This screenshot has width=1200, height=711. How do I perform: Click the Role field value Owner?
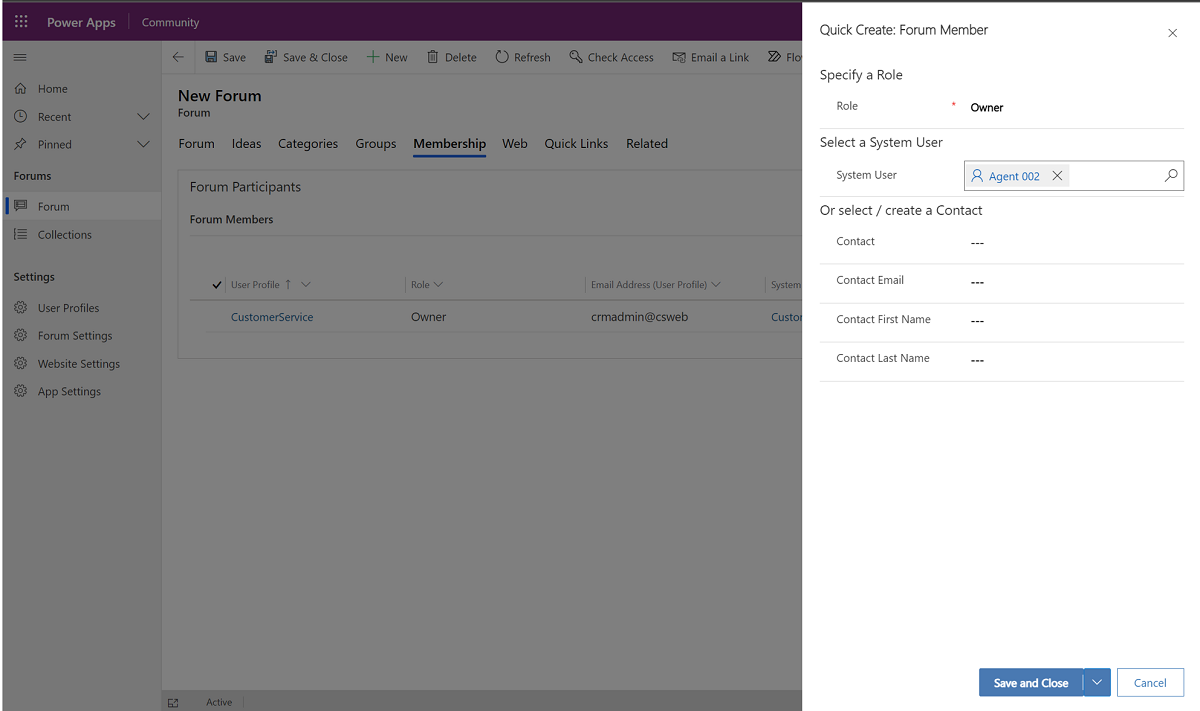[987, 108]
